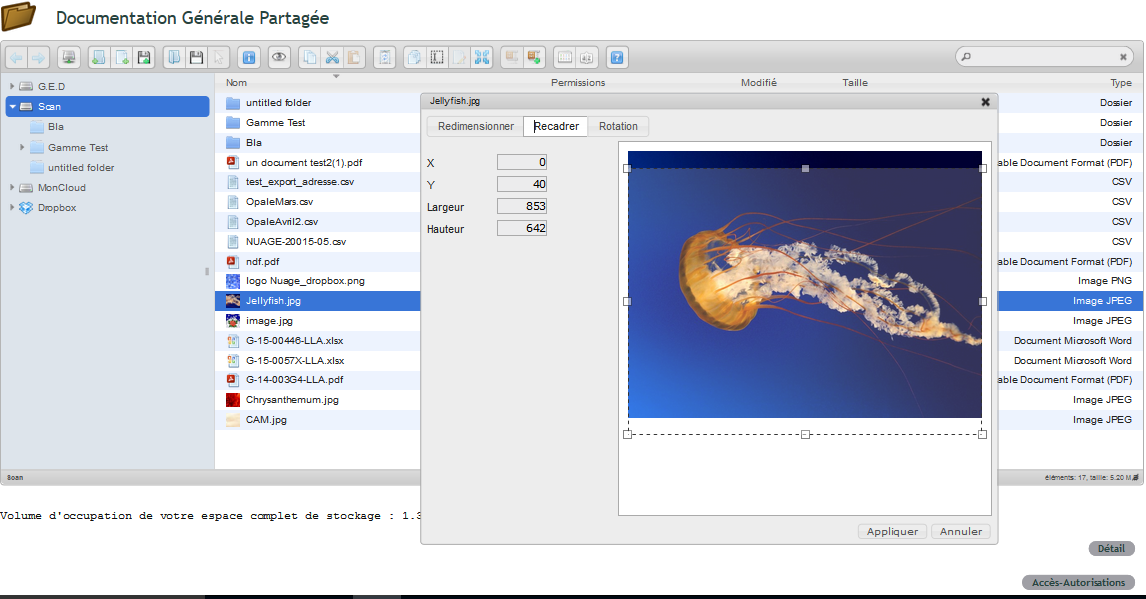Image resolution: width=1146 pixels, height=599 pixels.
Task: Click the floppy disk save icon
Action: tap(196, 57)
